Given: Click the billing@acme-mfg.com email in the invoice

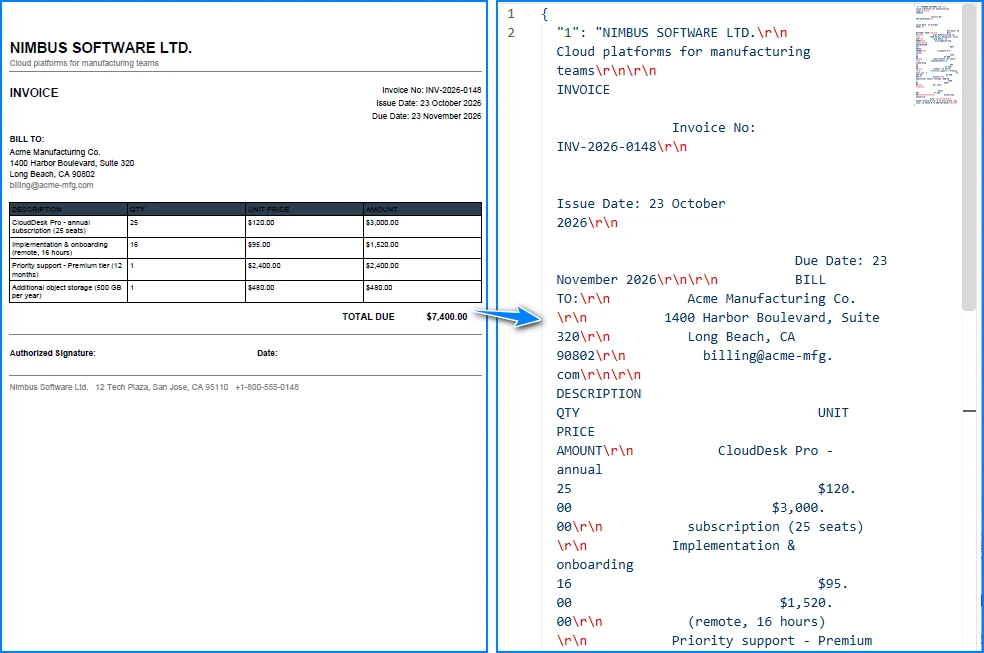Looking at the screenshot, I should point(51,185).
